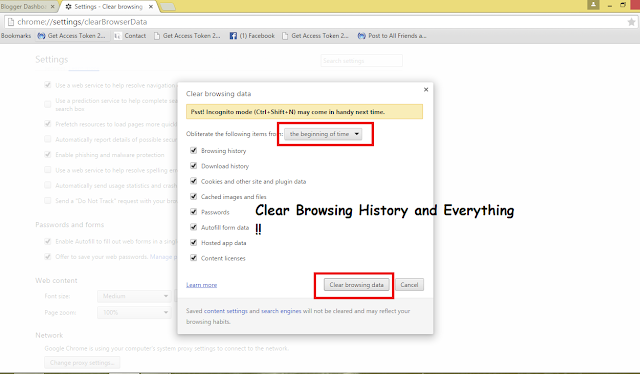Open the Contact bookmark
The height and width of the screenshot is (374, 640).
click(130, 36)
